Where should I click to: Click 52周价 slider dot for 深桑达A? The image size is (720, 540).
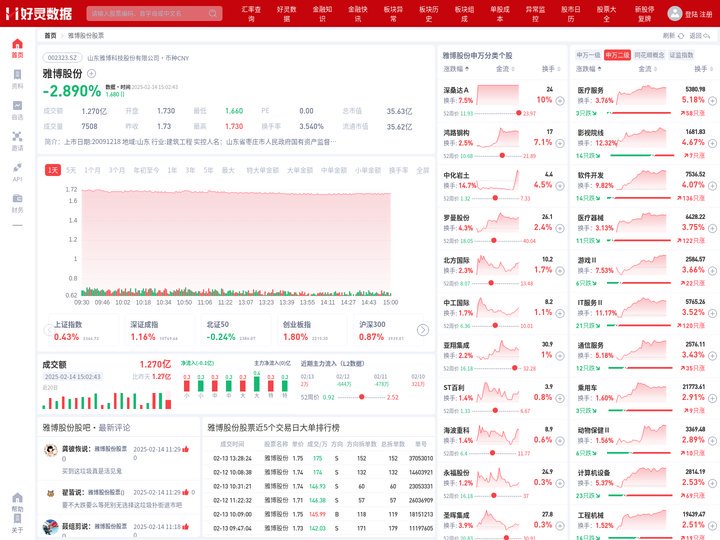[x=518, y=113]
